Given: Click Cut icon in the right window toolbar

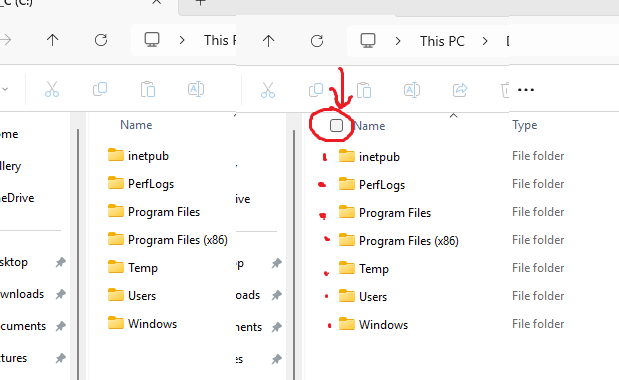Looking at the screenshot, I should tap(268, 90).
